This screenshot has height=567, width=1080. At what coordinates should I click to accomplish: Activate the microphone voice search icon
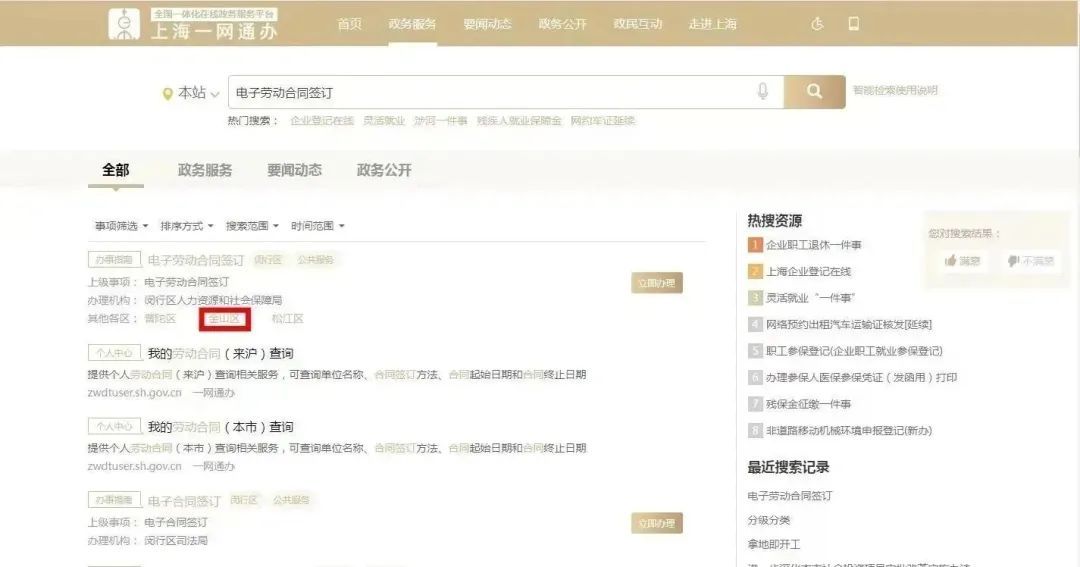(x=763, y=92)
